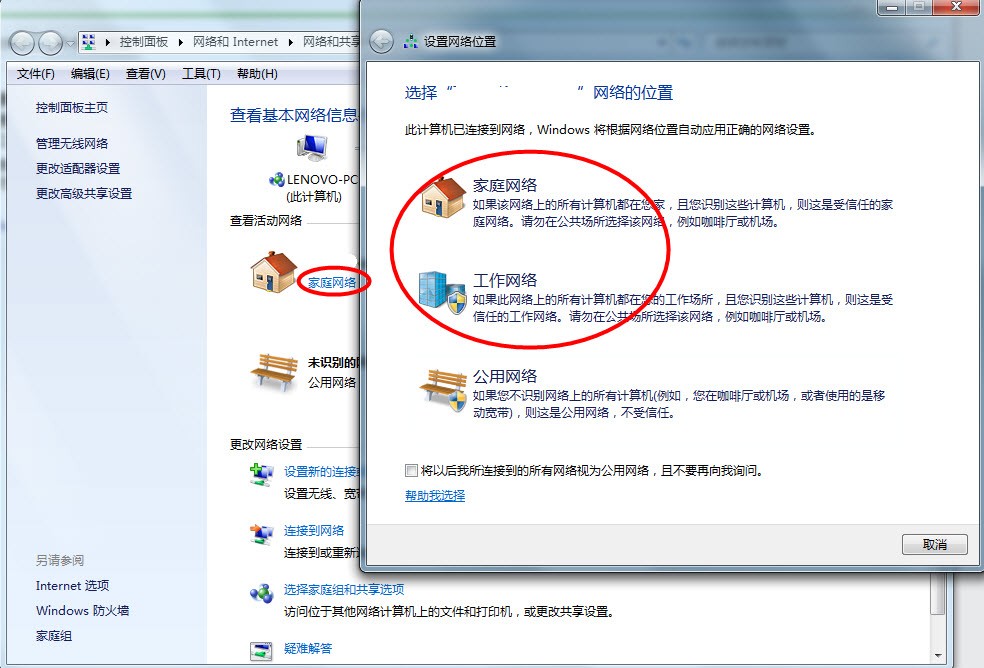Expand the 网络和 Internet breadcrumb arrow
Screen dimensions: 984x668
click(291, 42)
